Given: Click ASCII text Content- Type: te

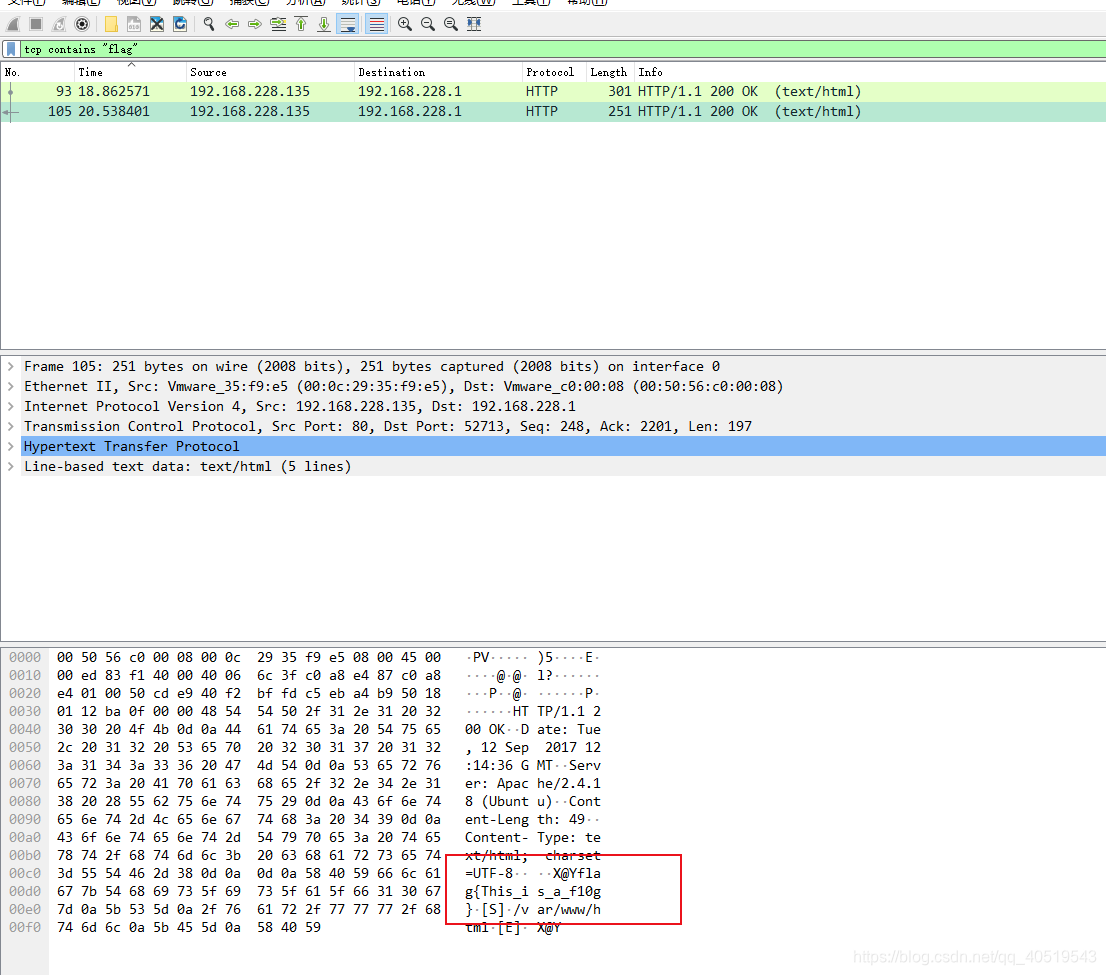Looking at the screenshot, I should [x=533, y=837].
